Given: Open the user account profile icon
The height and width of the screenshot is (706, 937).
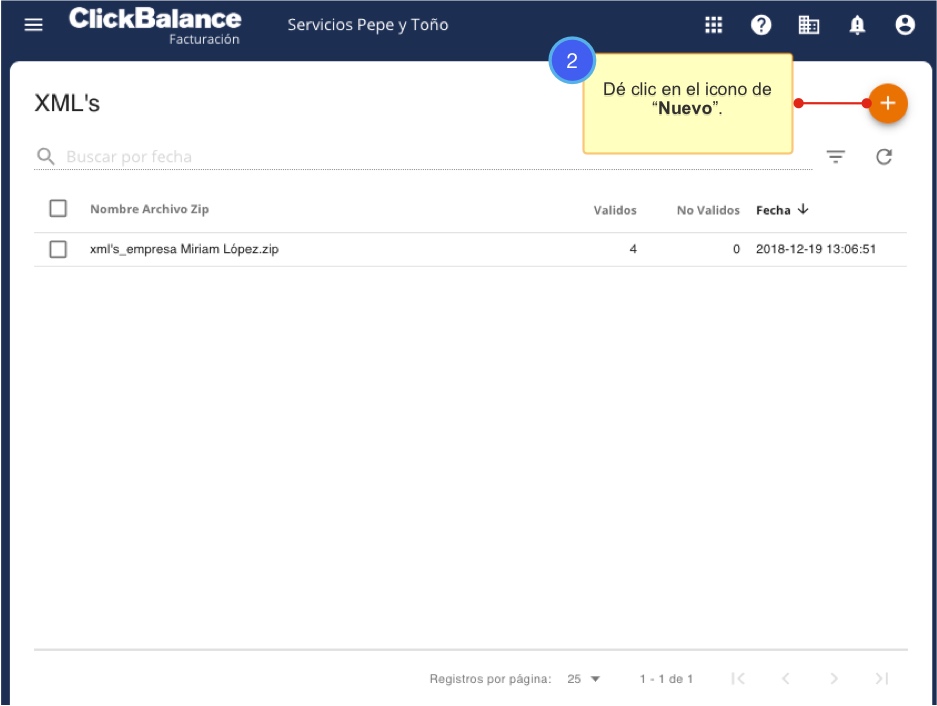Looking at the screenshot, I should (905, 25).
